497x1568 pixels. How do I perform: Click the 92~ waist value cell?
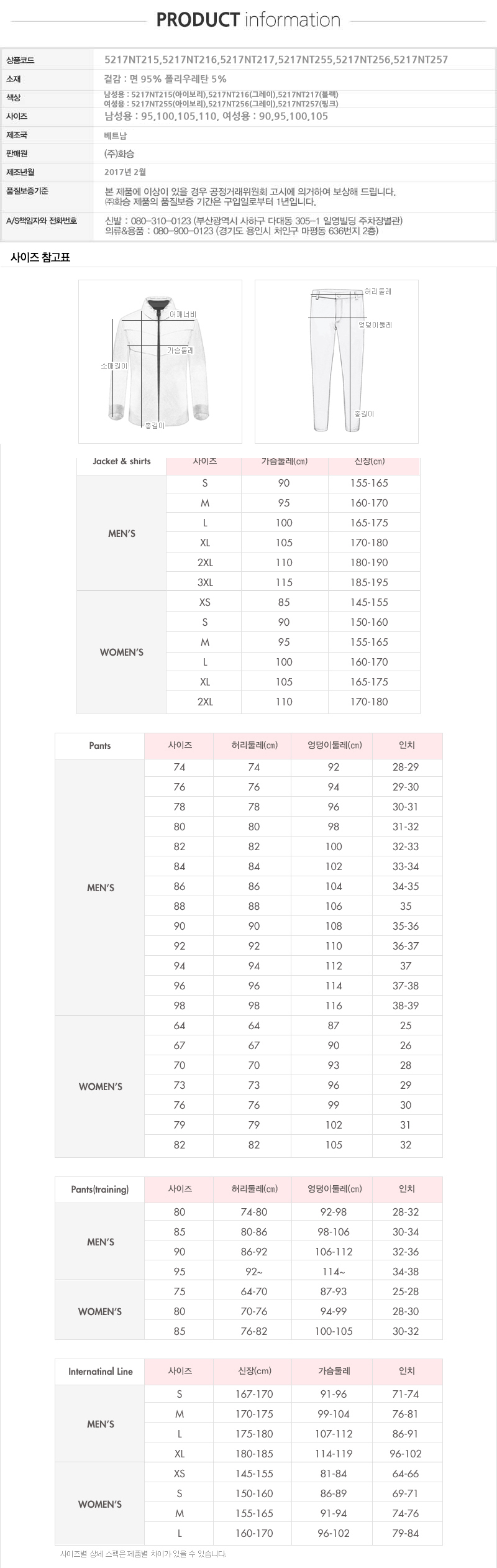254,1272
